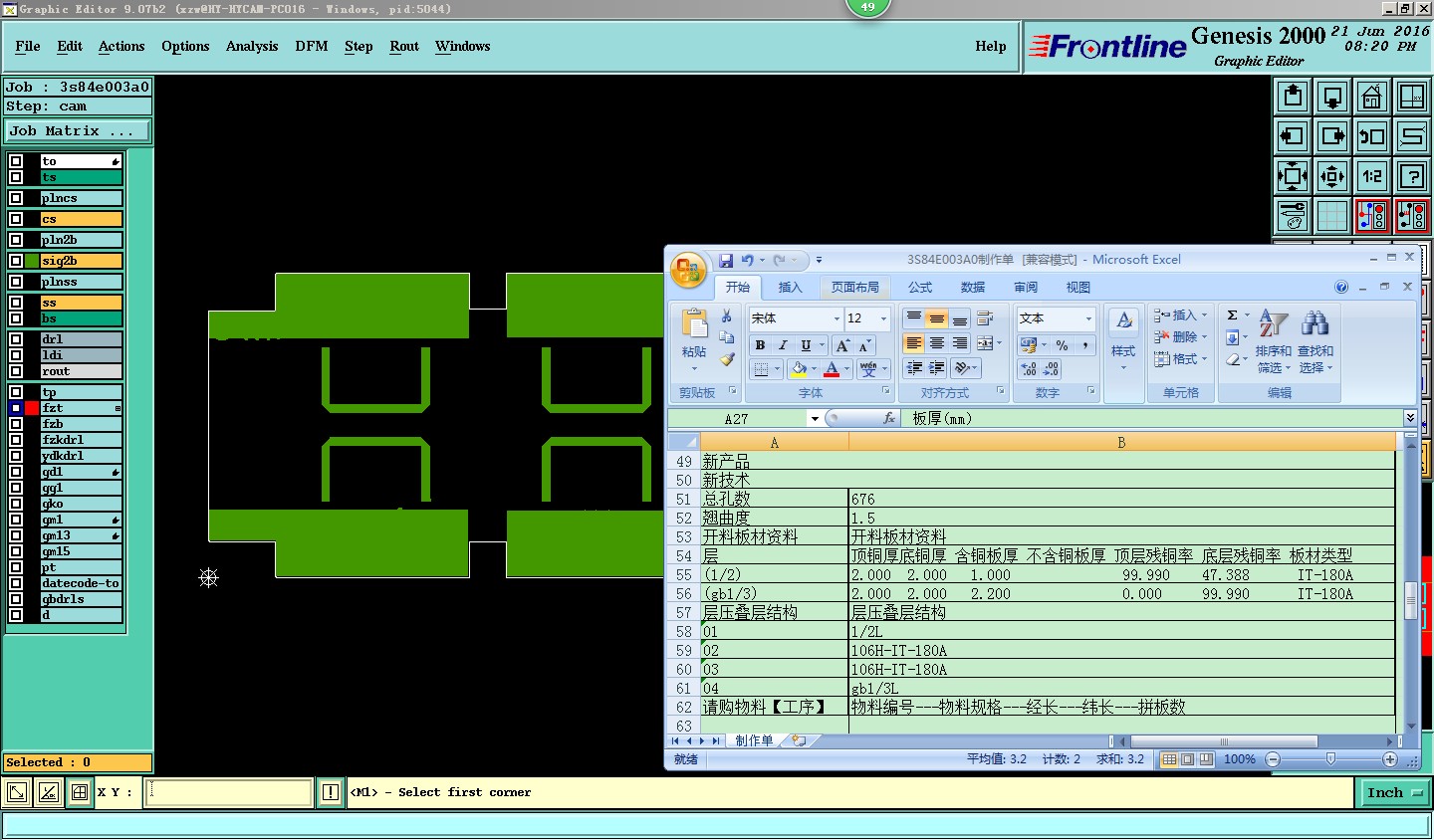The image size is (1434, 840).
Task: Toggle Italic in Excel ribbon
Action: tap(783, 345)
